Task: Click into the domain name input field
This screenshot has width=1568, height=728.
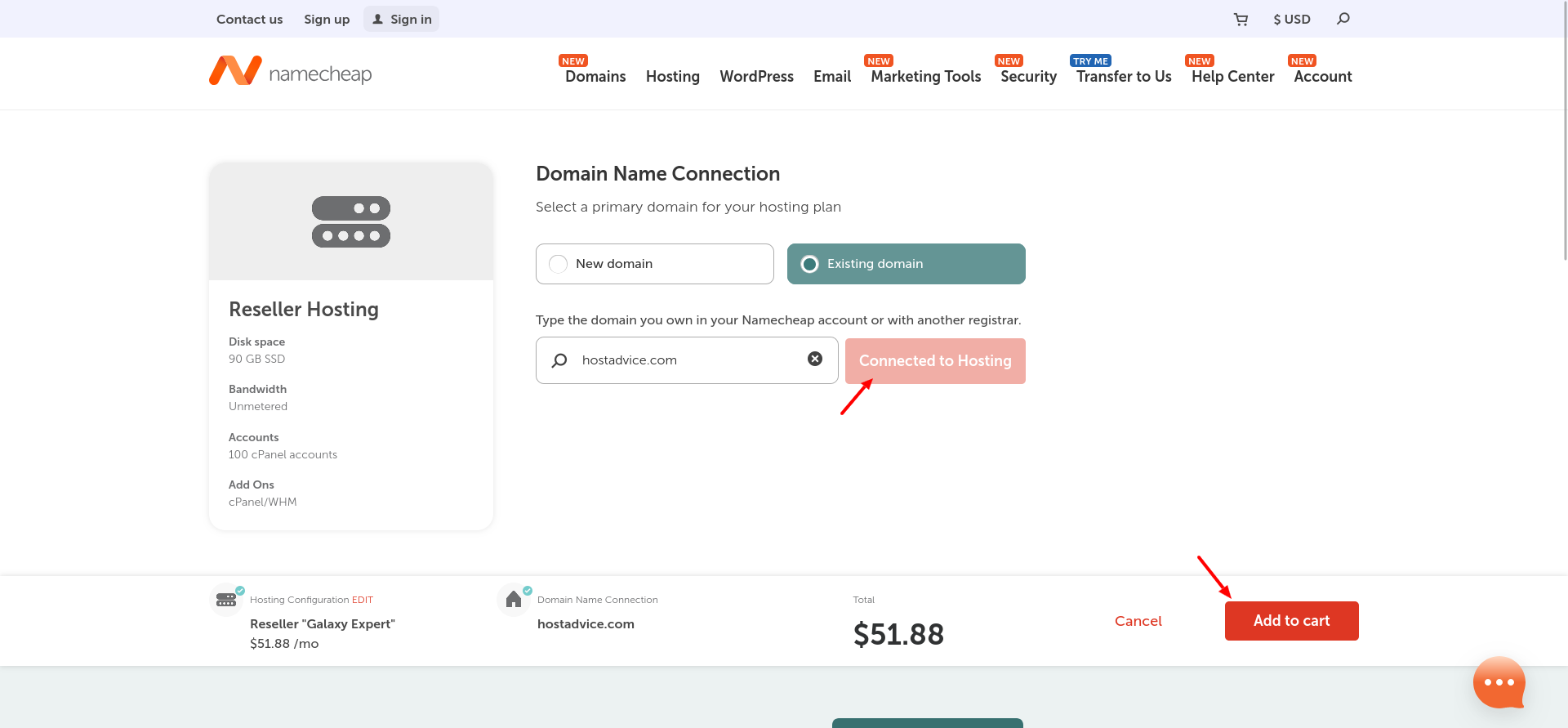Action: click(x=688, y=360)
